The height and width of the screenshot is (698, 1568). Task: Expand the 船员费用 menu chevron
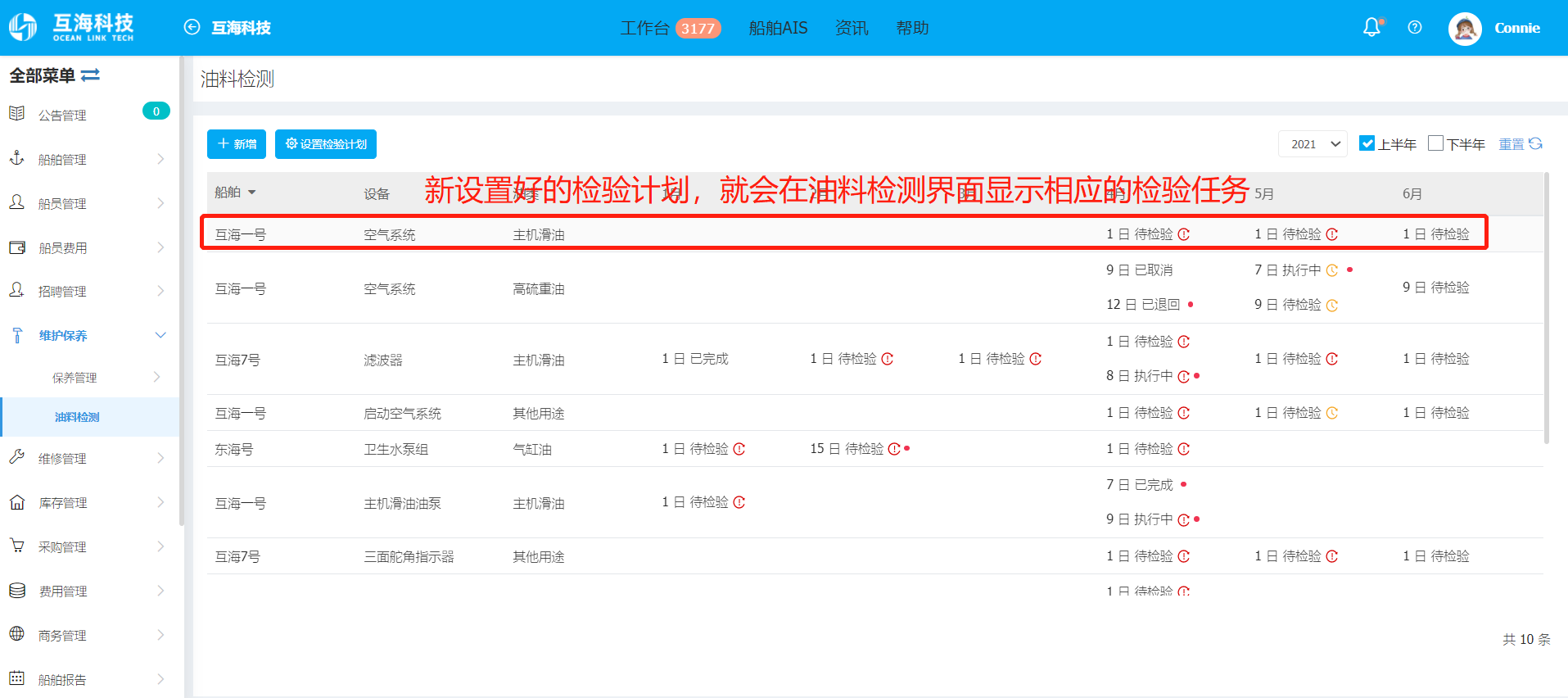coord(160,247)
